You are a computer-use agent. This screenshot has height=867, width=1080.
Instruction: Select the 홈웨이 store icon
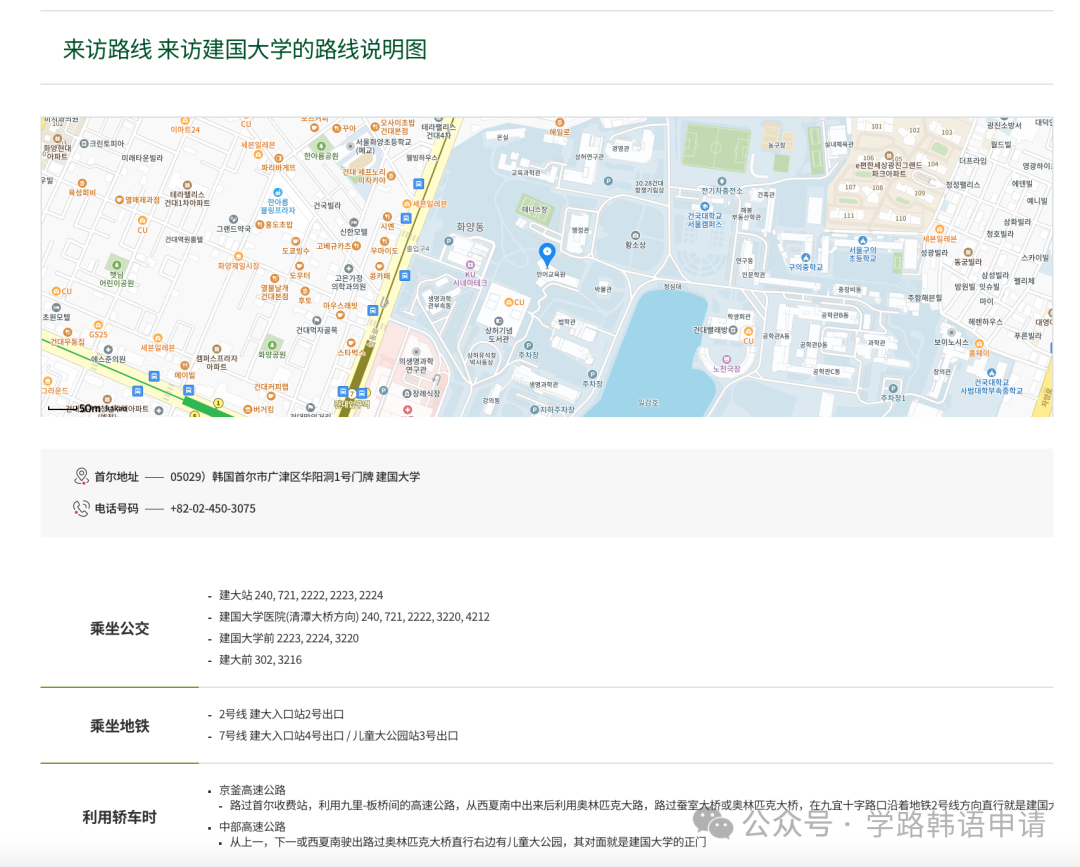(979, 343)
